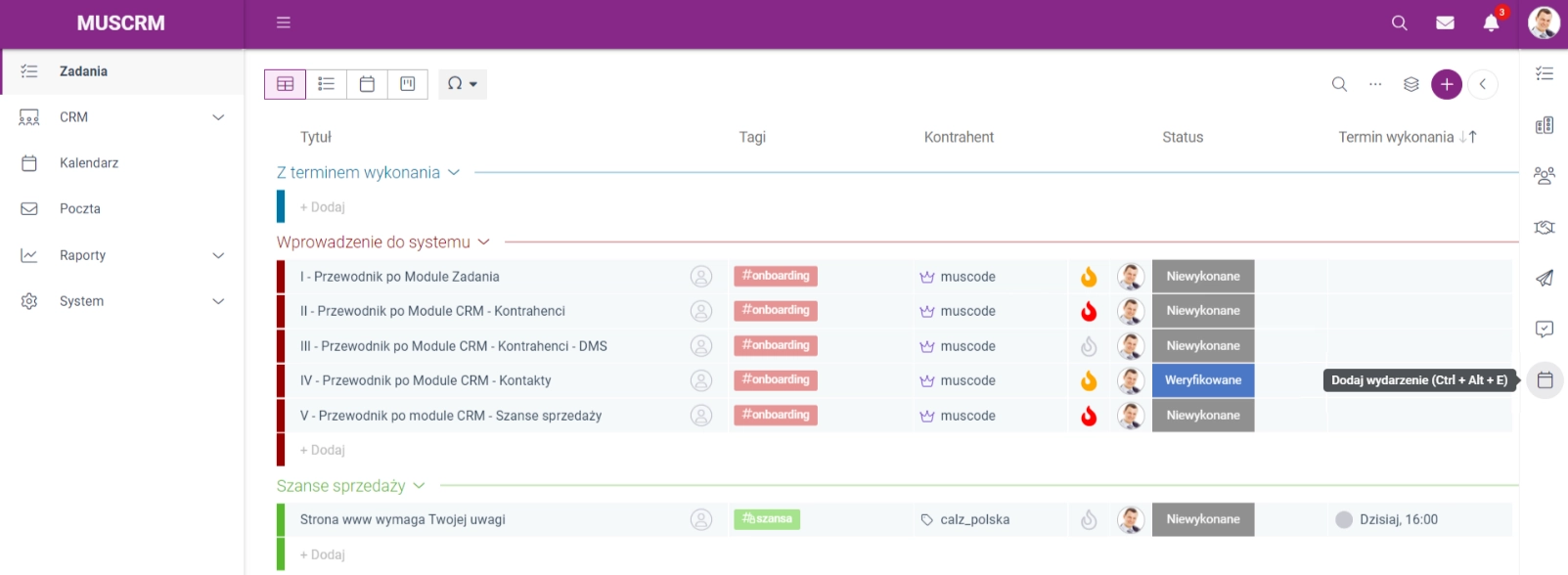Open the building icon in right sidebar

pyautogui.click(x=1545, y=125)
